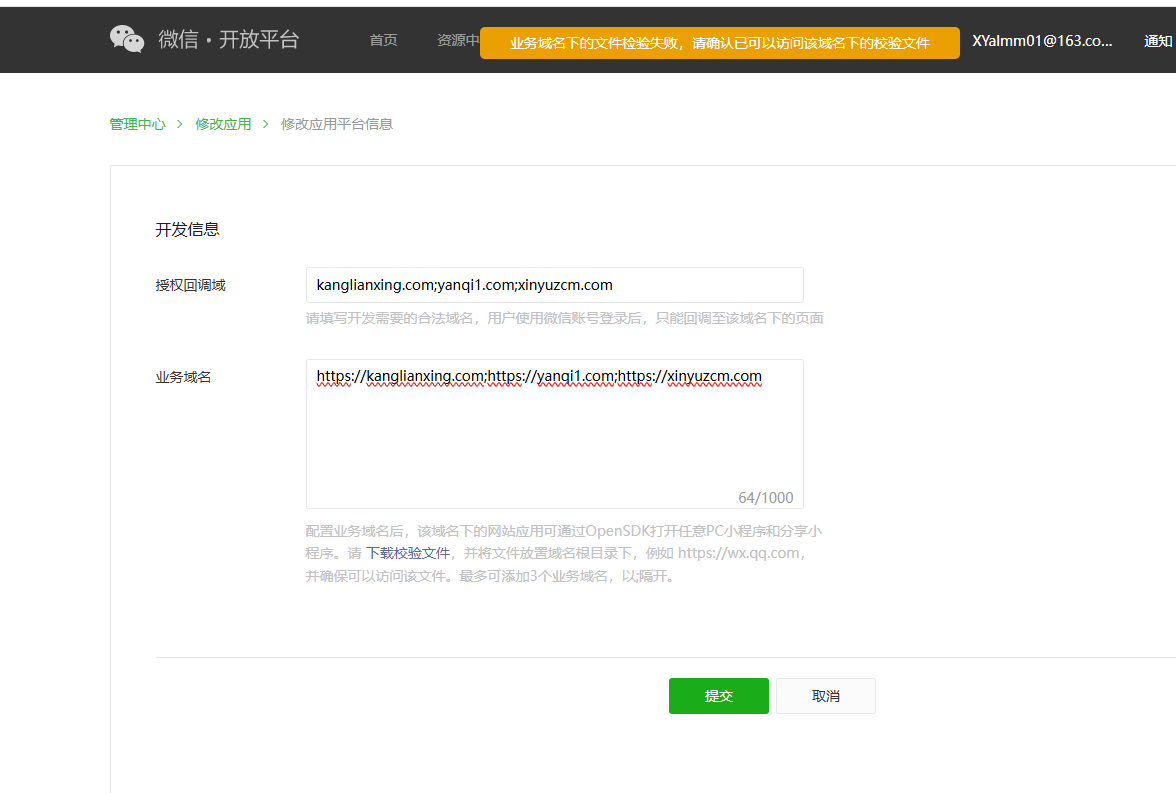The width and height of the screenshot is (1176, 793).
Task: Click the 下载校验文件 link
Action: pyautogui.click(x=408, y=553)
